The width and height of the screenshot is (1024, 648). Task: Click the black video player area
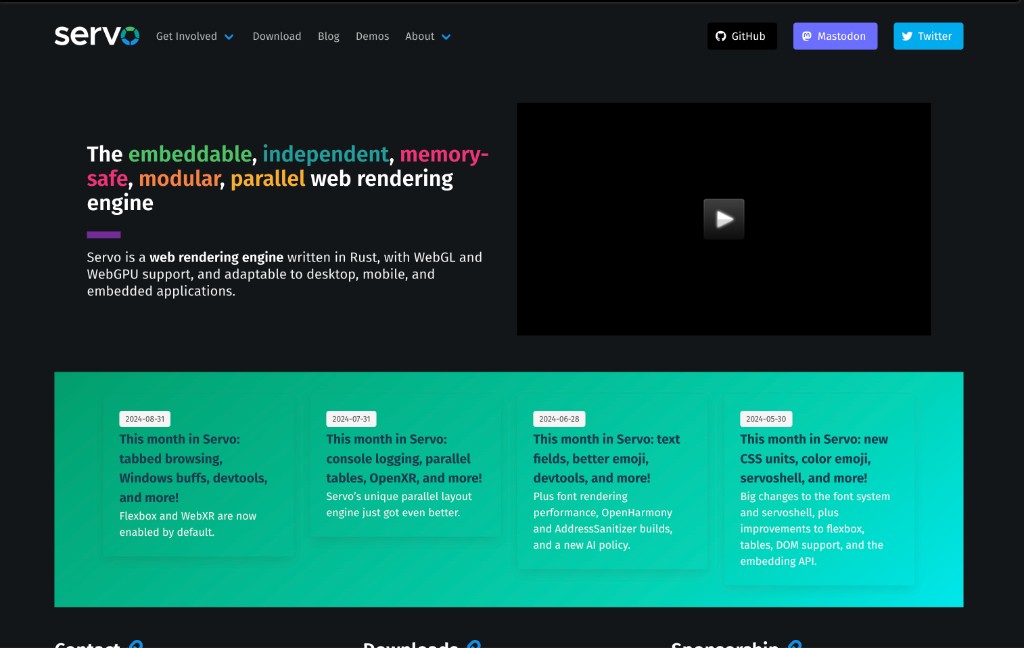tap(724, 219)
